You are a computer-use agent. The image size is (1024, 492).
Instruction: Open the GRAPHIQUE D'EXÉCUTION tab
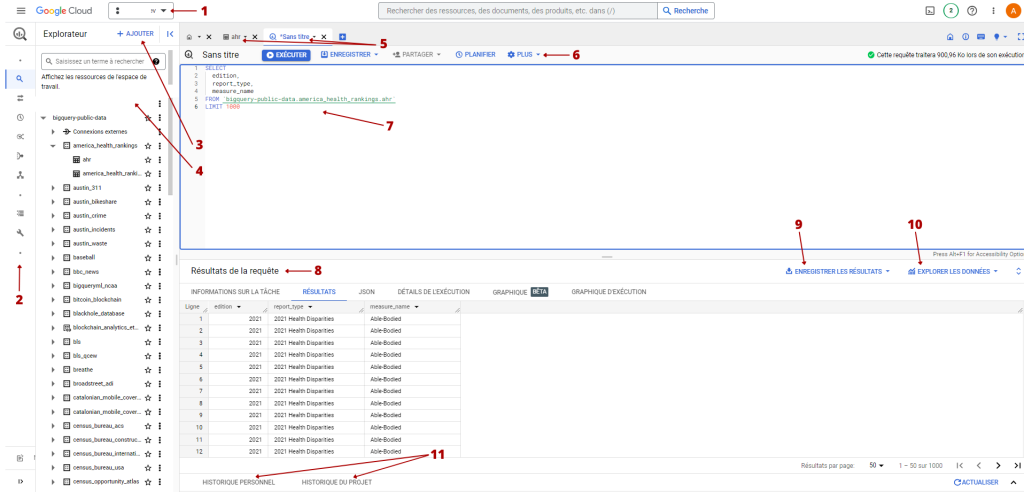pos(608,292)
